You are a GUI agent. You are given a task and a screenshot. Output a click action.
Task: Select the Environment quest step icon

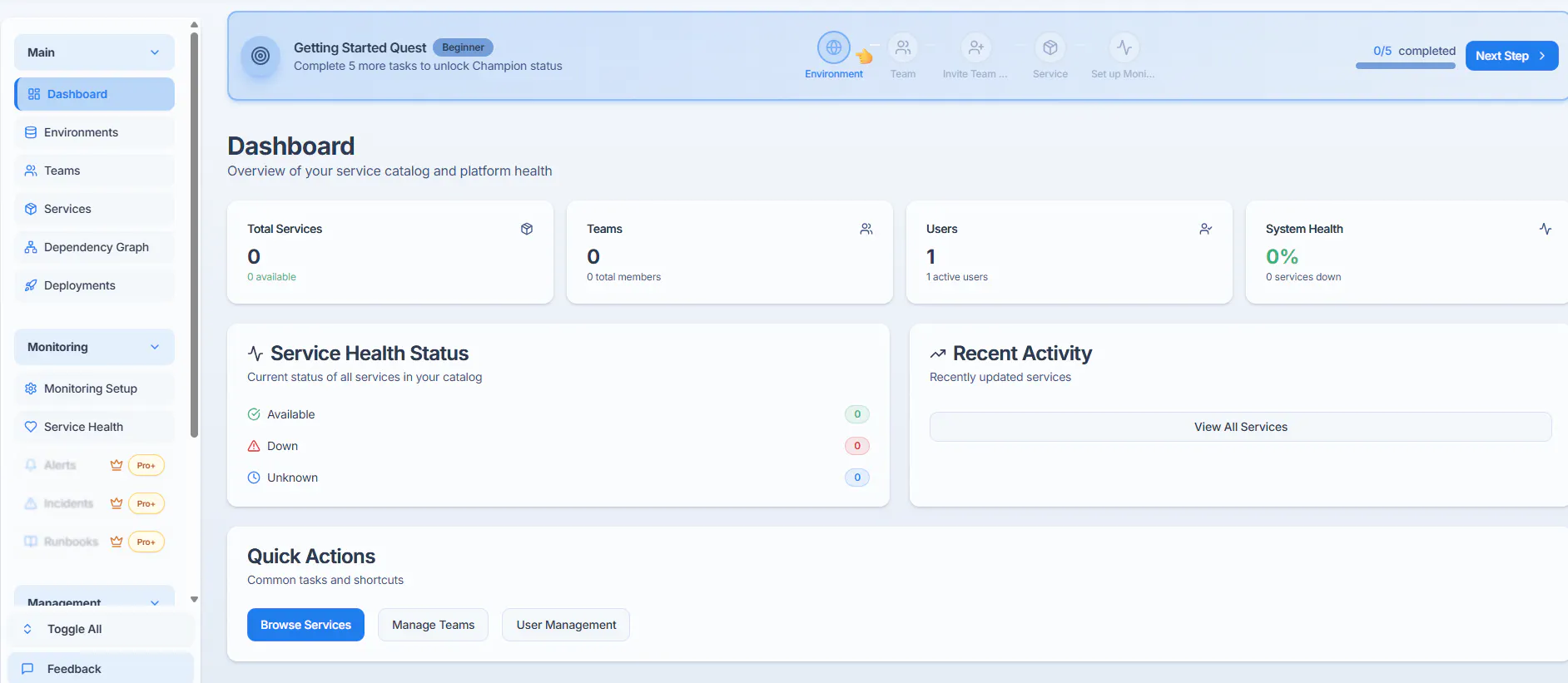(834, 47)
